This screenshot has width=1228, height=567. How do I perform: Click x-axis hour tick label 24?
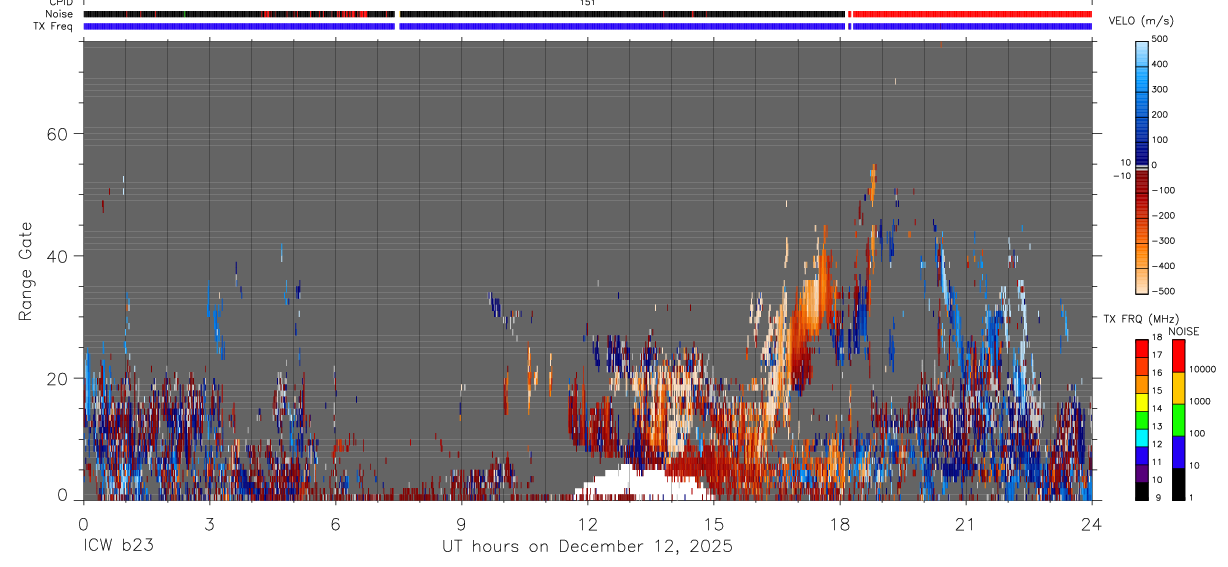point(1091,523)
